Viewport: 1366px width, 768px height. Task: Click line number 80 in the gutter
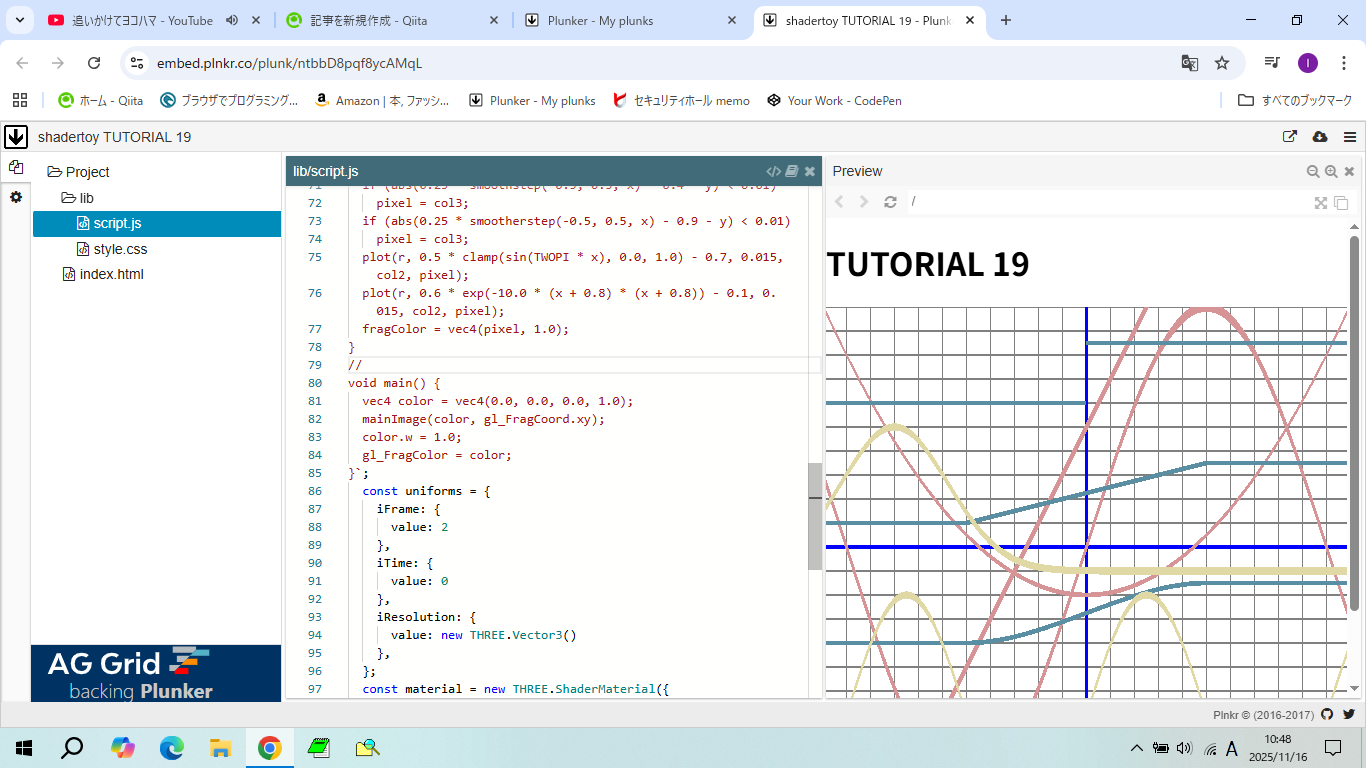[x=315, y=383]
